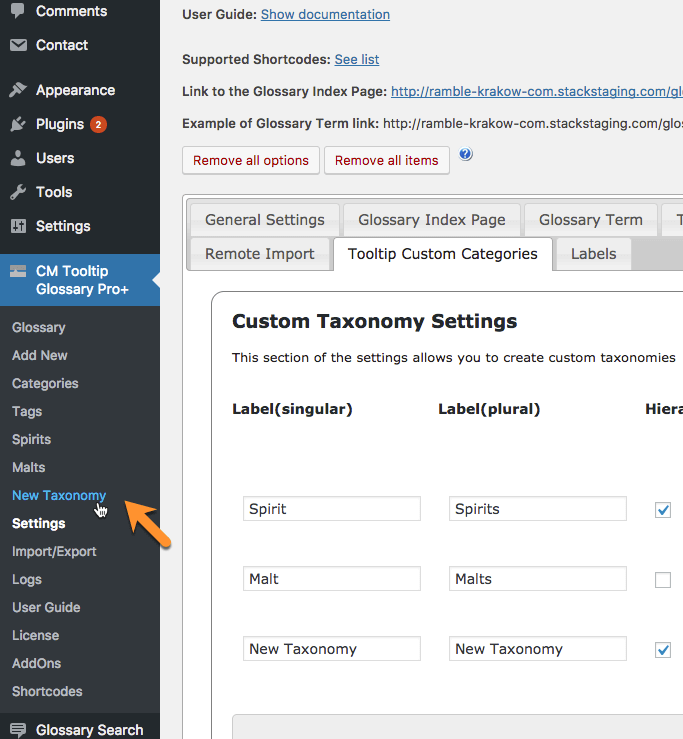The height and width of the screenshot is (739, 683).
Task: Click the Users person icon
Action: tap(18, 158)
